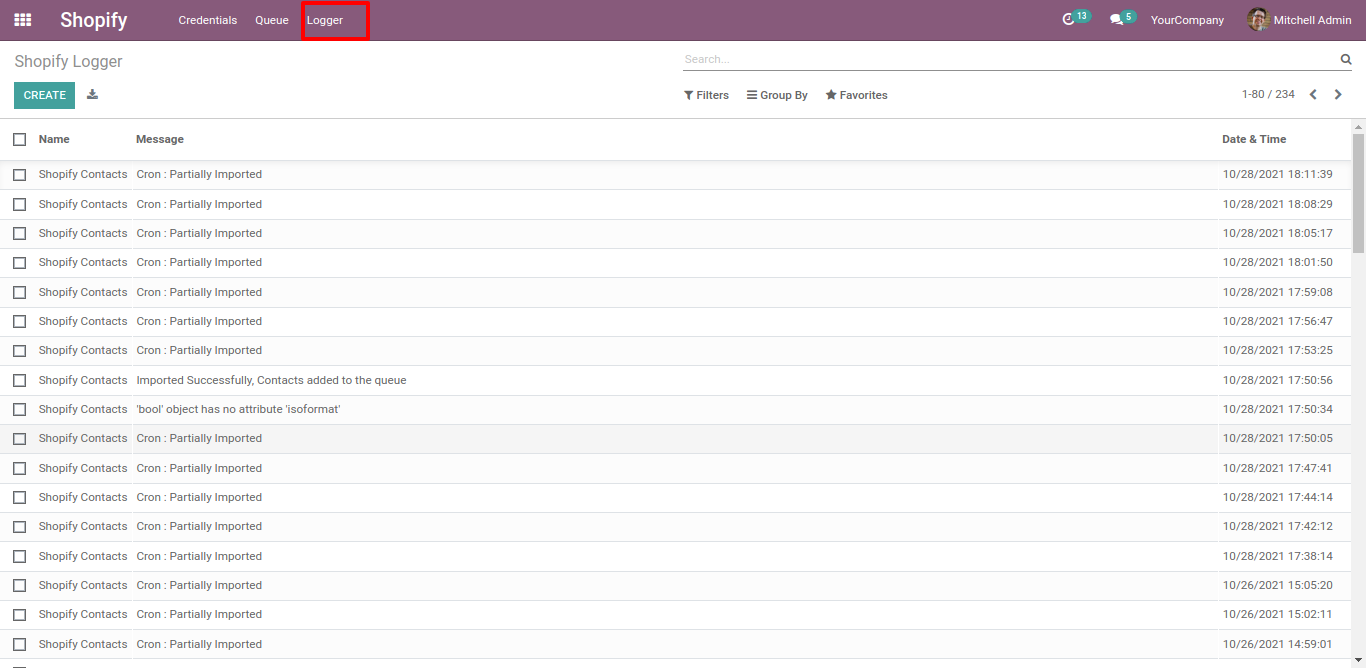
Task: Check the 'bool' object error row checkbox
Action: click(x=19, y=410)
